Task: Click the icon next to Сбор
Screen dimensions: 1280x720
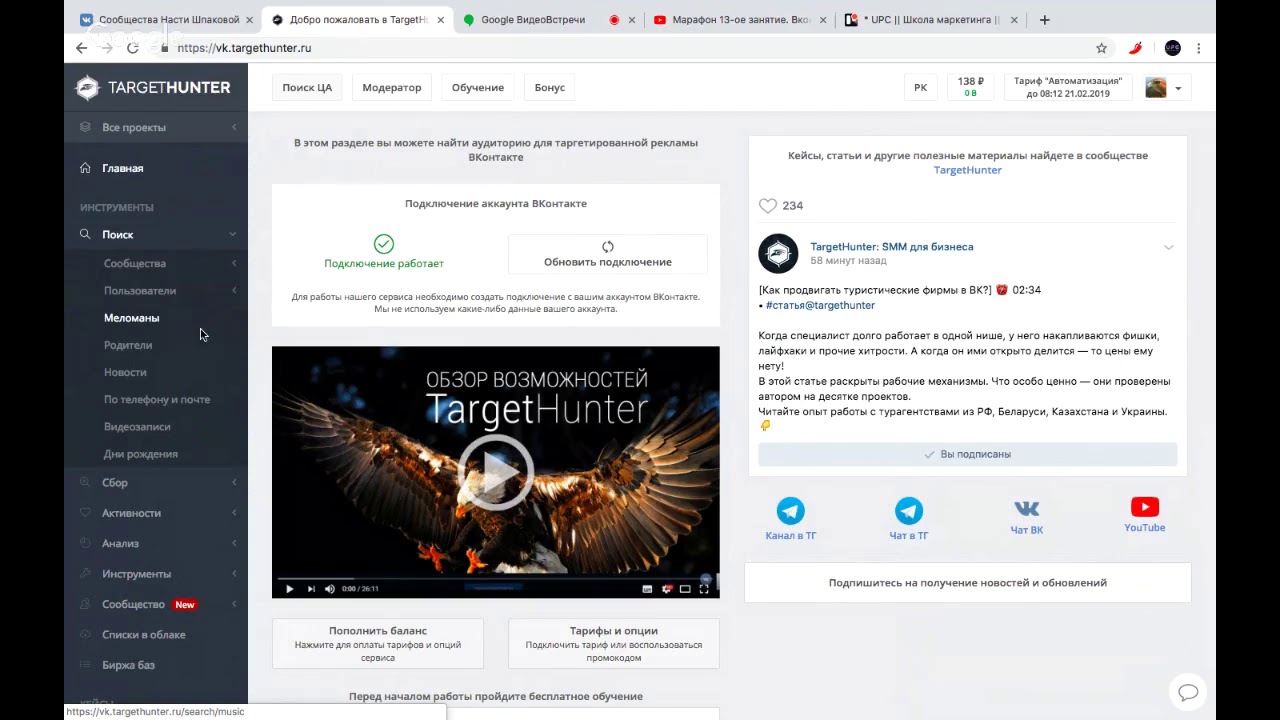Action: coord(85,482)
